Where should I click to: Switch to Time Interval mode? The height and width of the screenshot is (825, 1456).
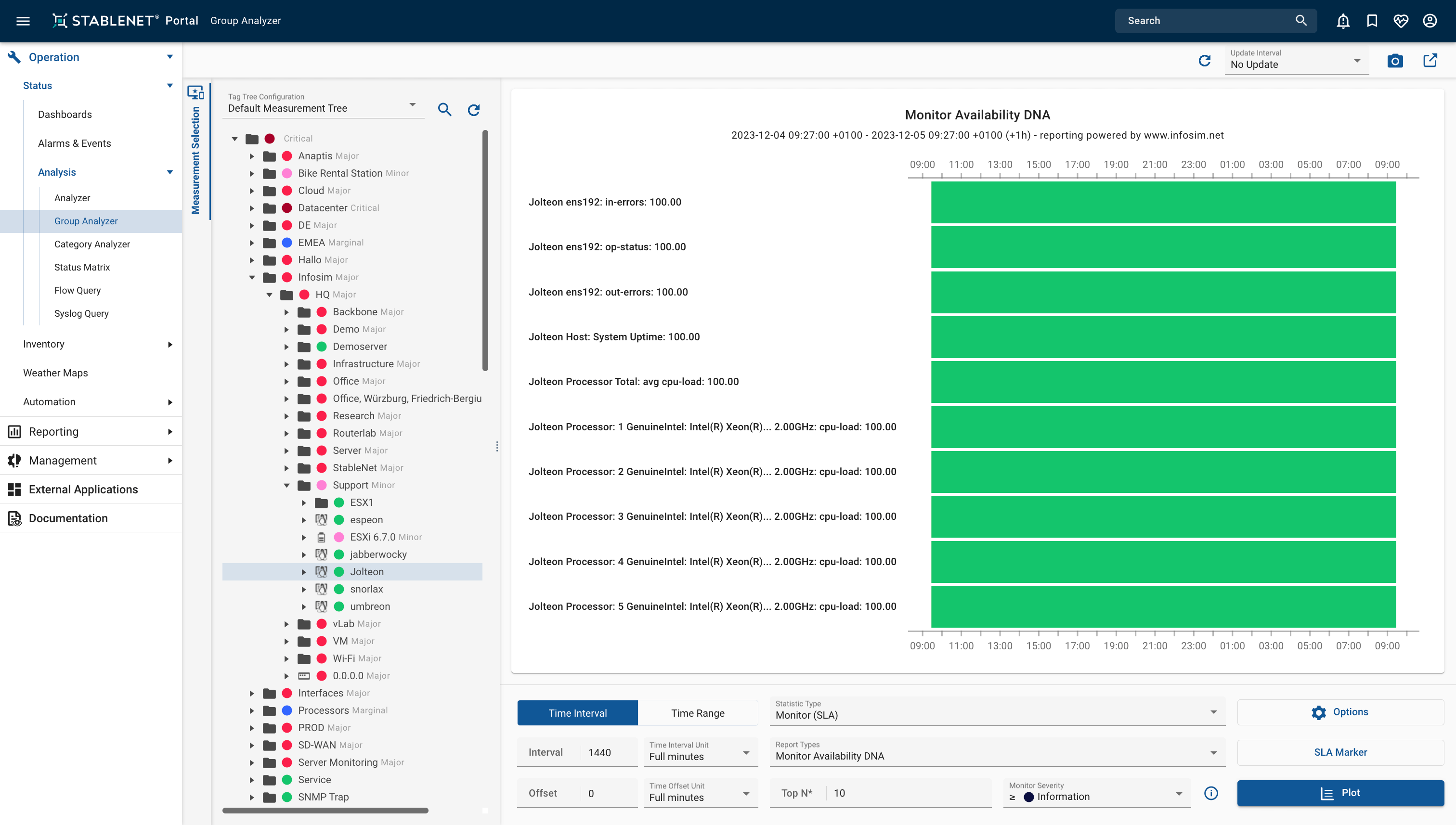tap(577, 713)
